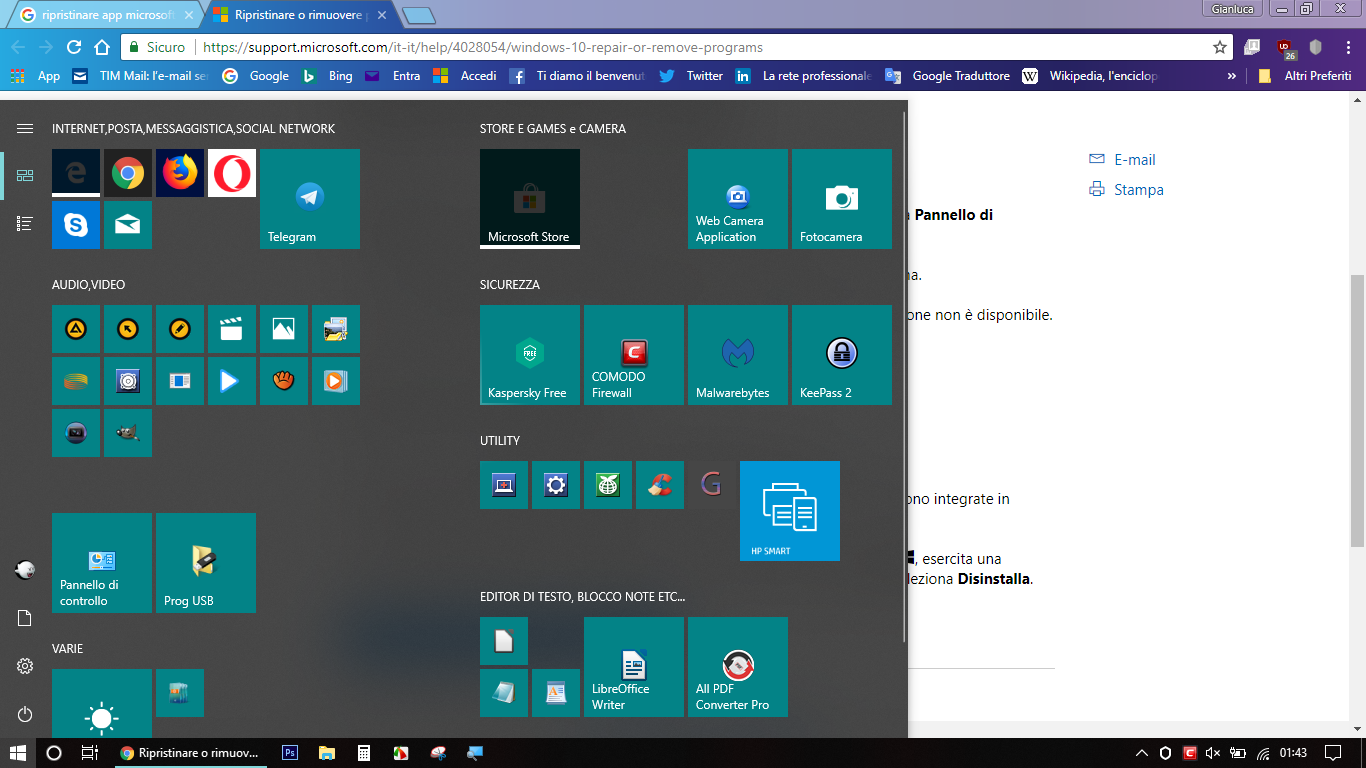Viewport: 1366px width, 768px height.
Task: Open the Twitter bookmark
Action: 691,76
